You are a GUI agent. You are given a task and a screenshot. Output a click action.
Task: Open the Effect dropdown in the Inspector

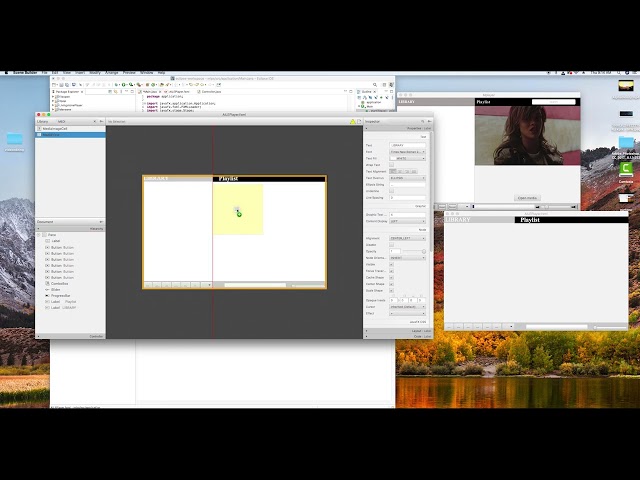407,313
